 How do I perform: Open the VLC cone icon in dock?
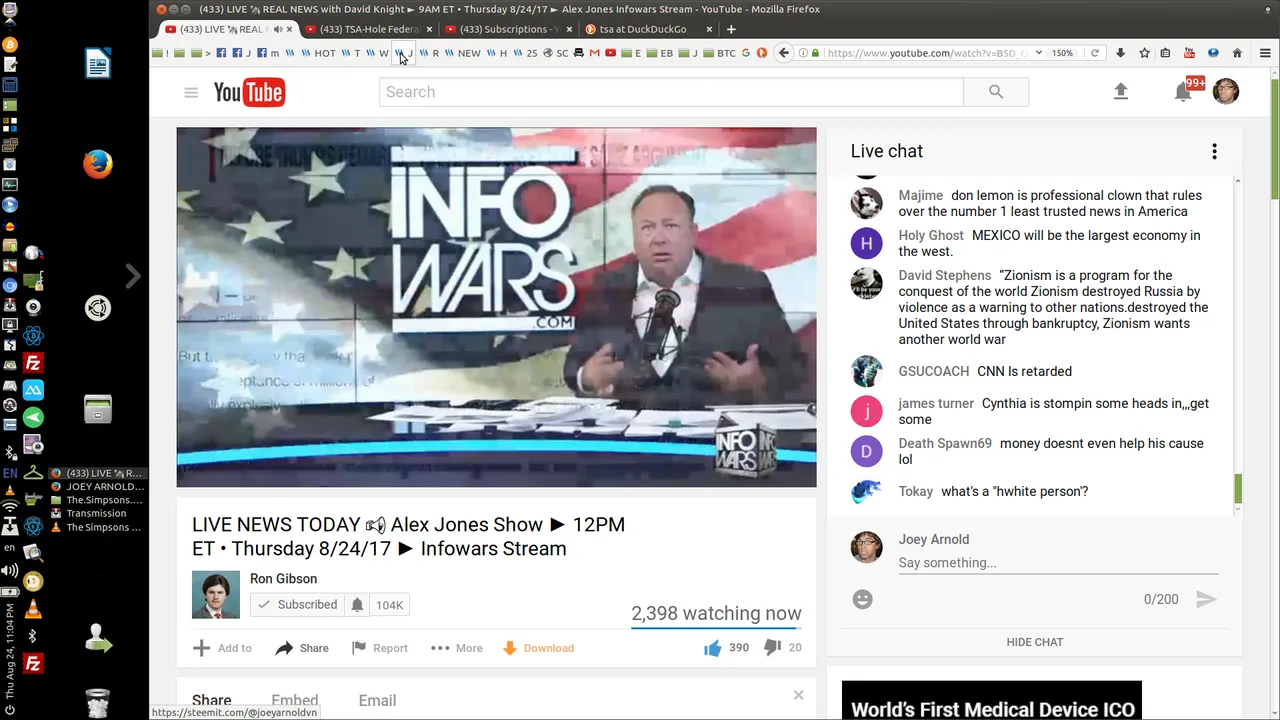[x=33, y=609]
